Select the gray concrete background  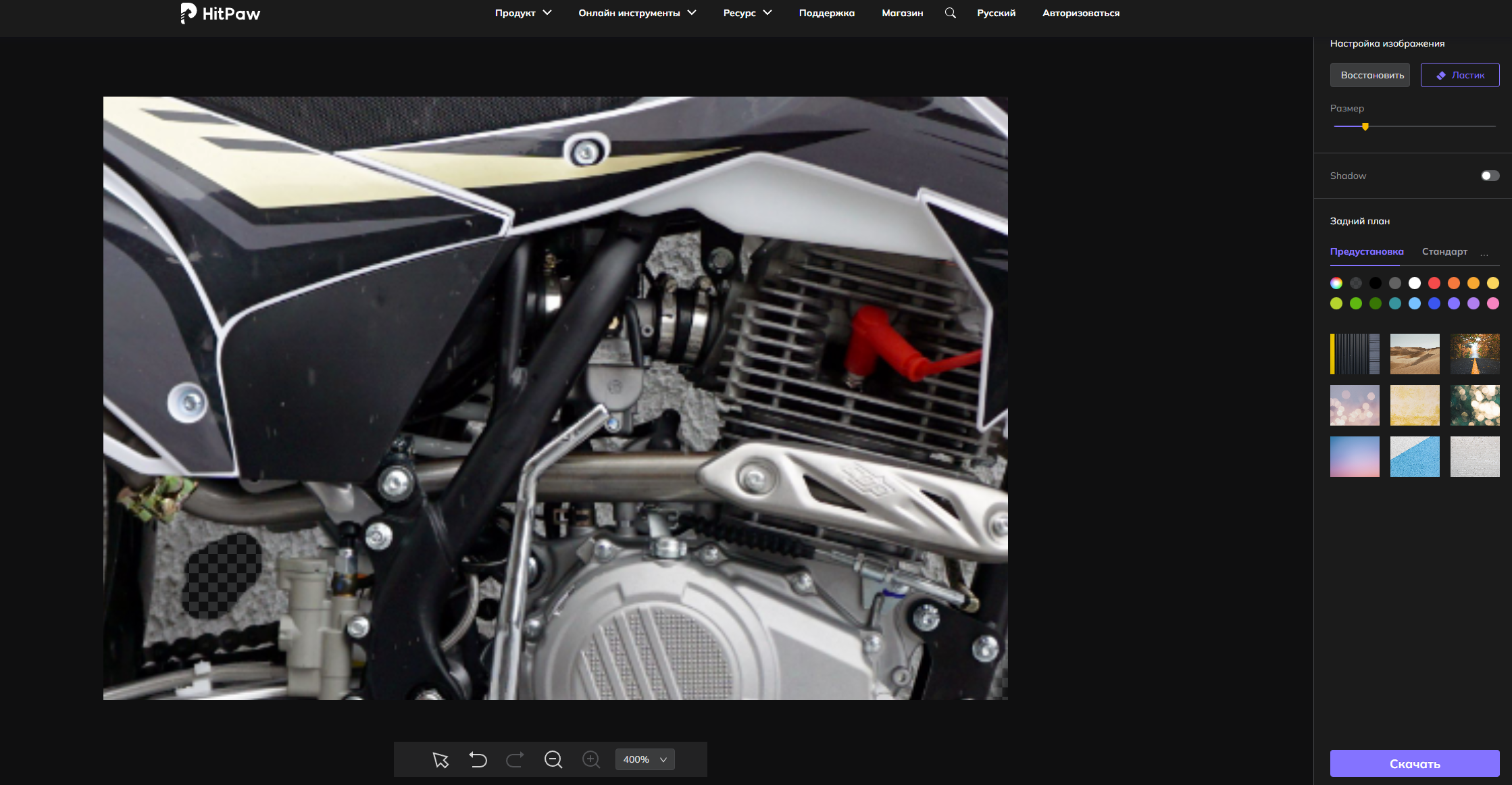click(1475, 457)
